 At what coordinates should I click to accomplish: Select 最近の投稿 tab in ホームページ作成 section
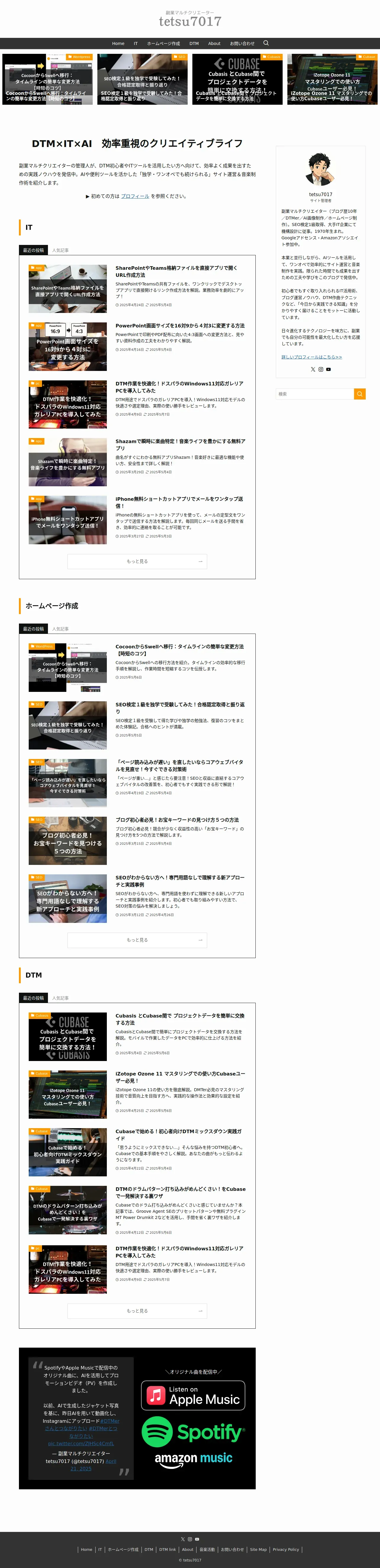33,629
